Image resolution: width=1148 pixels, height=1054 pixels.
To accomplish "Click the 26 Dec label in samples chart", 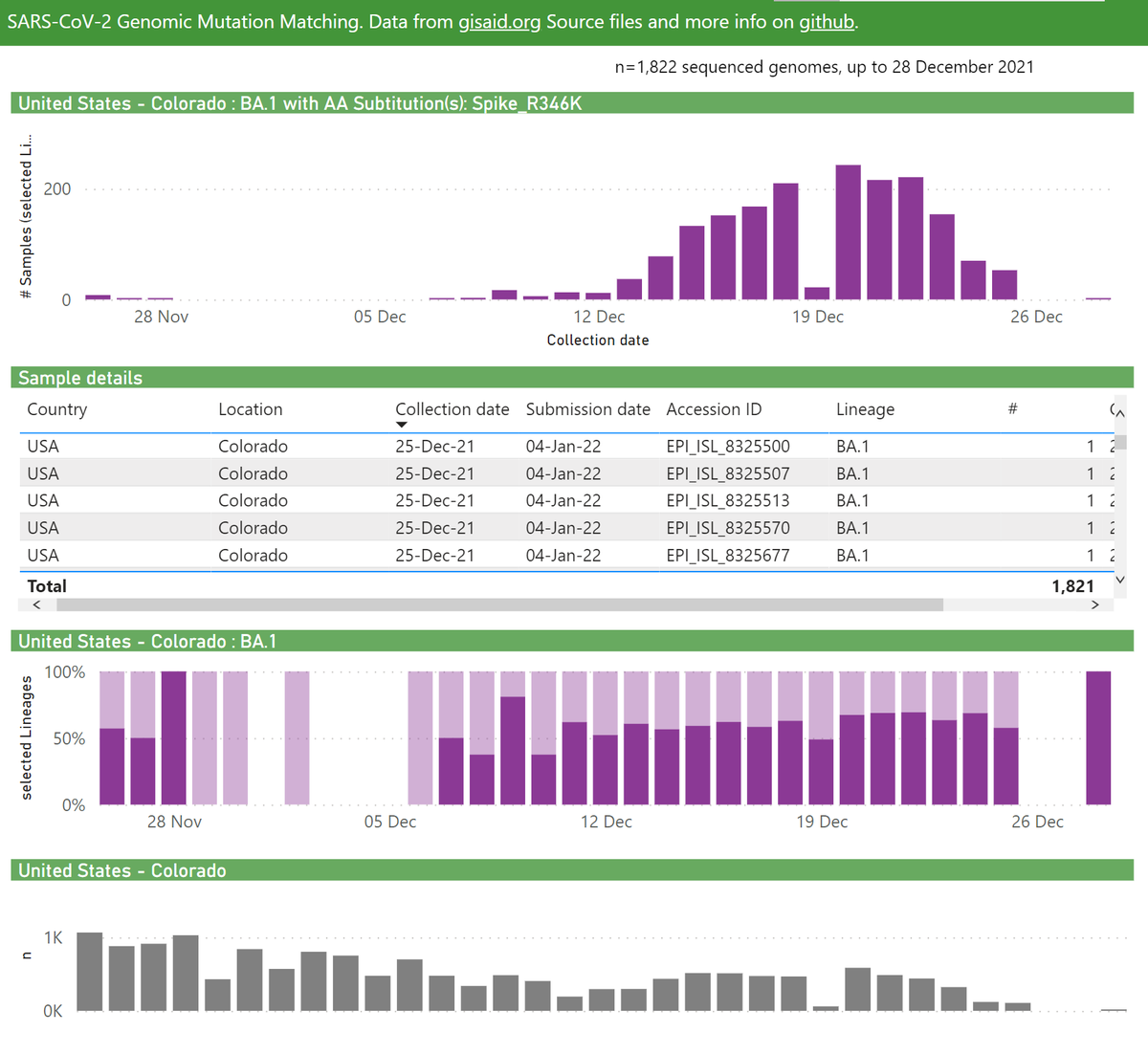I will [1036, 317].
